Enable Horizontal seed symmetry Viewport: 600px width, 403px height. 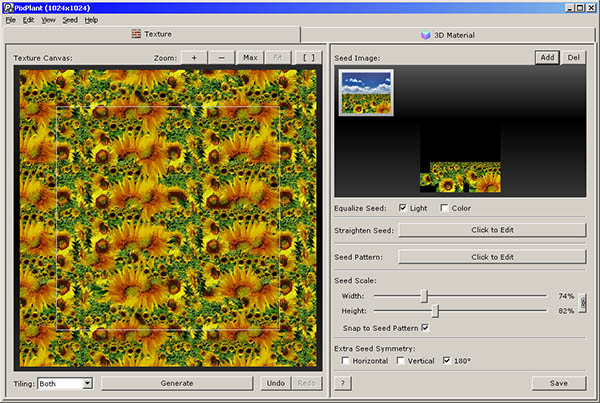346,360
